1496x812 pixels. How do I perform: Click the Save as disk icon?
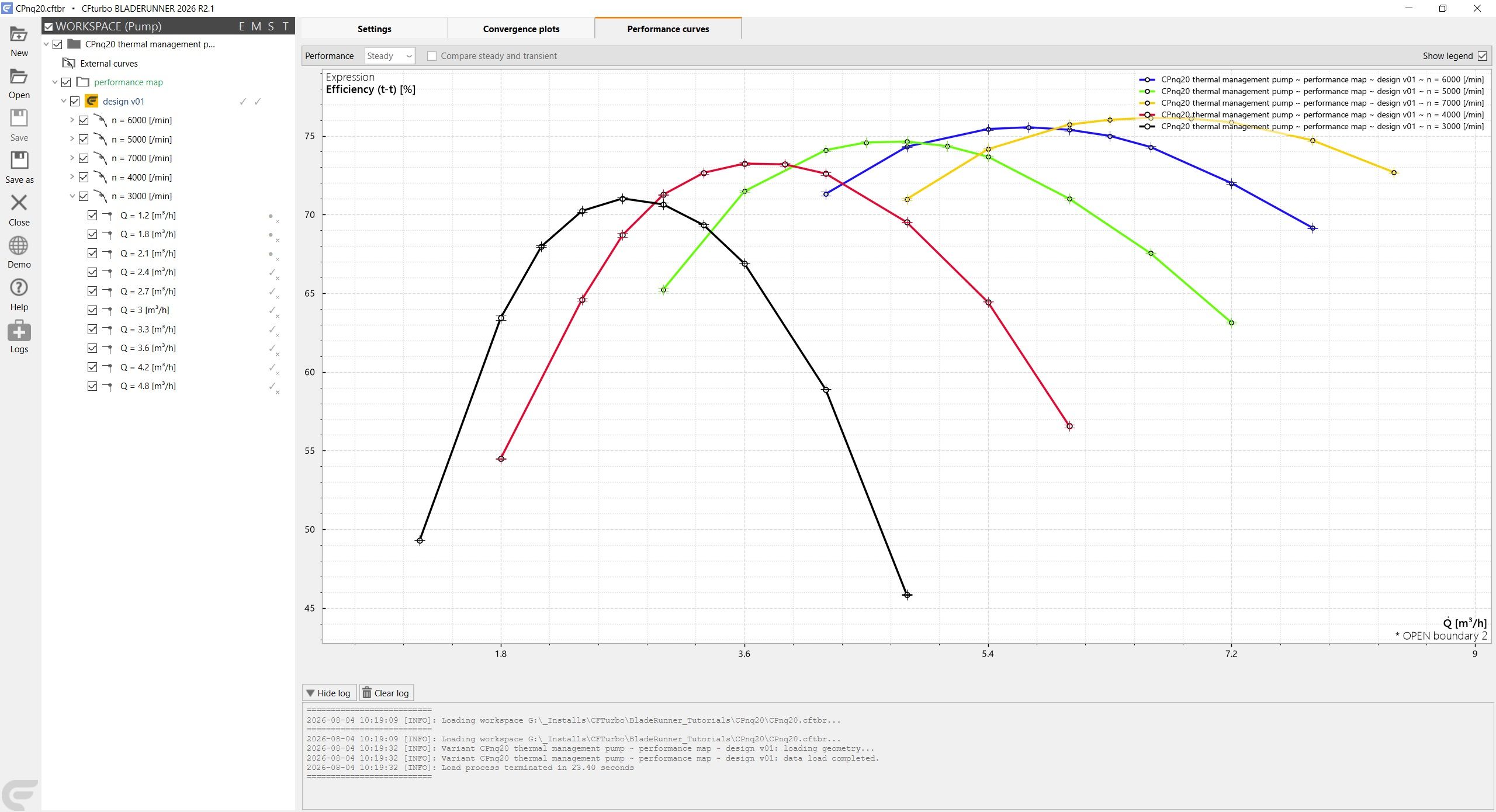(19, 161)
